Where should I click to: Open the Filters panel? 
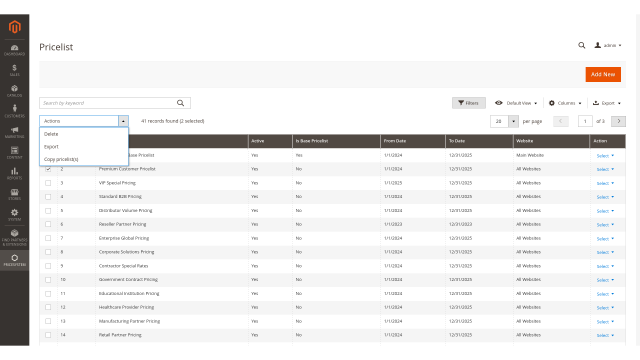tap(469, 103)
